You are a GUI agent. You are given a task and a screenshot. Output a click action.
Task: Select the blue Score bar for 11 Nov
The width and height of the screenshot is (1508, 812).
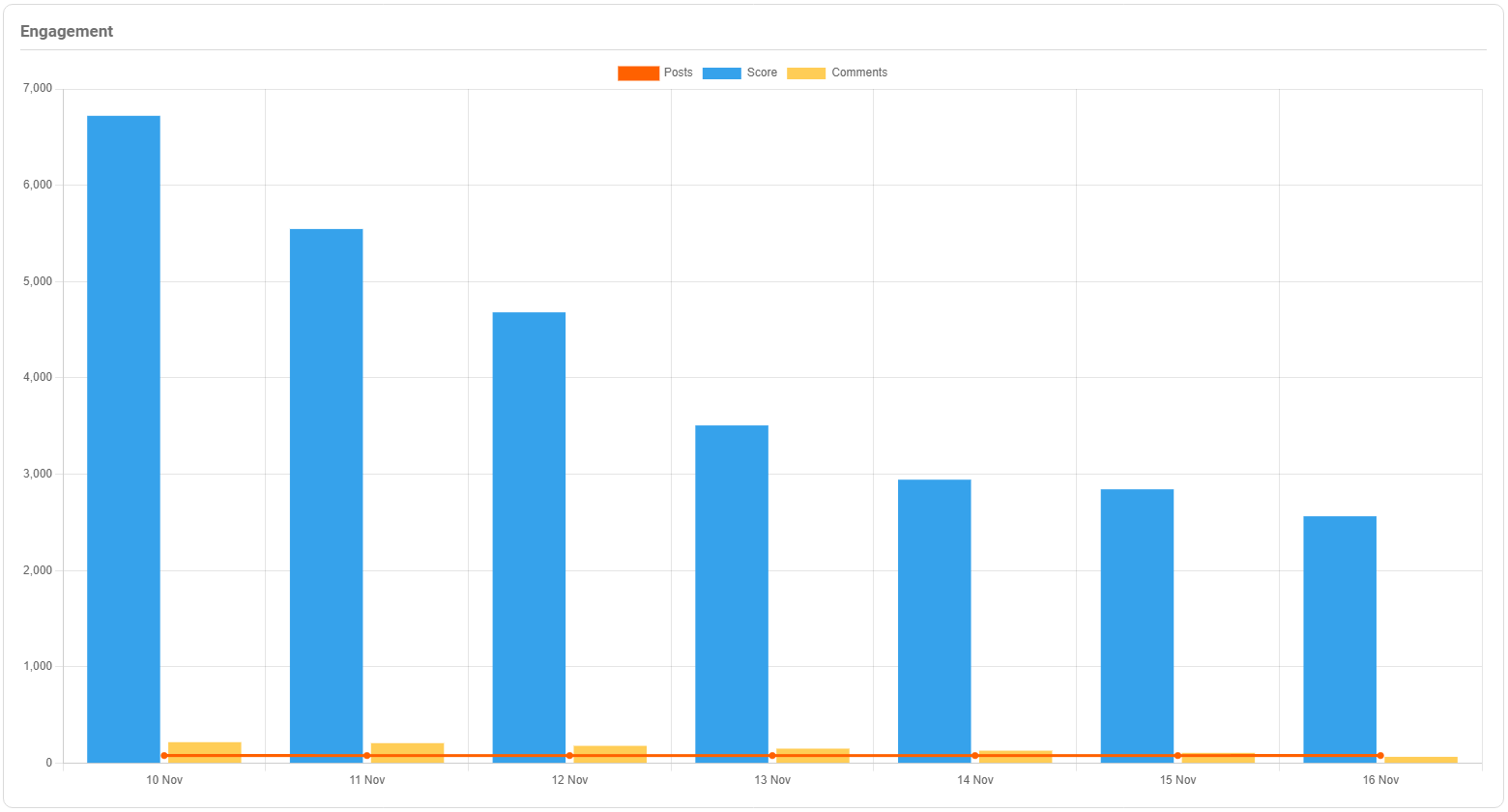point(326,493)
